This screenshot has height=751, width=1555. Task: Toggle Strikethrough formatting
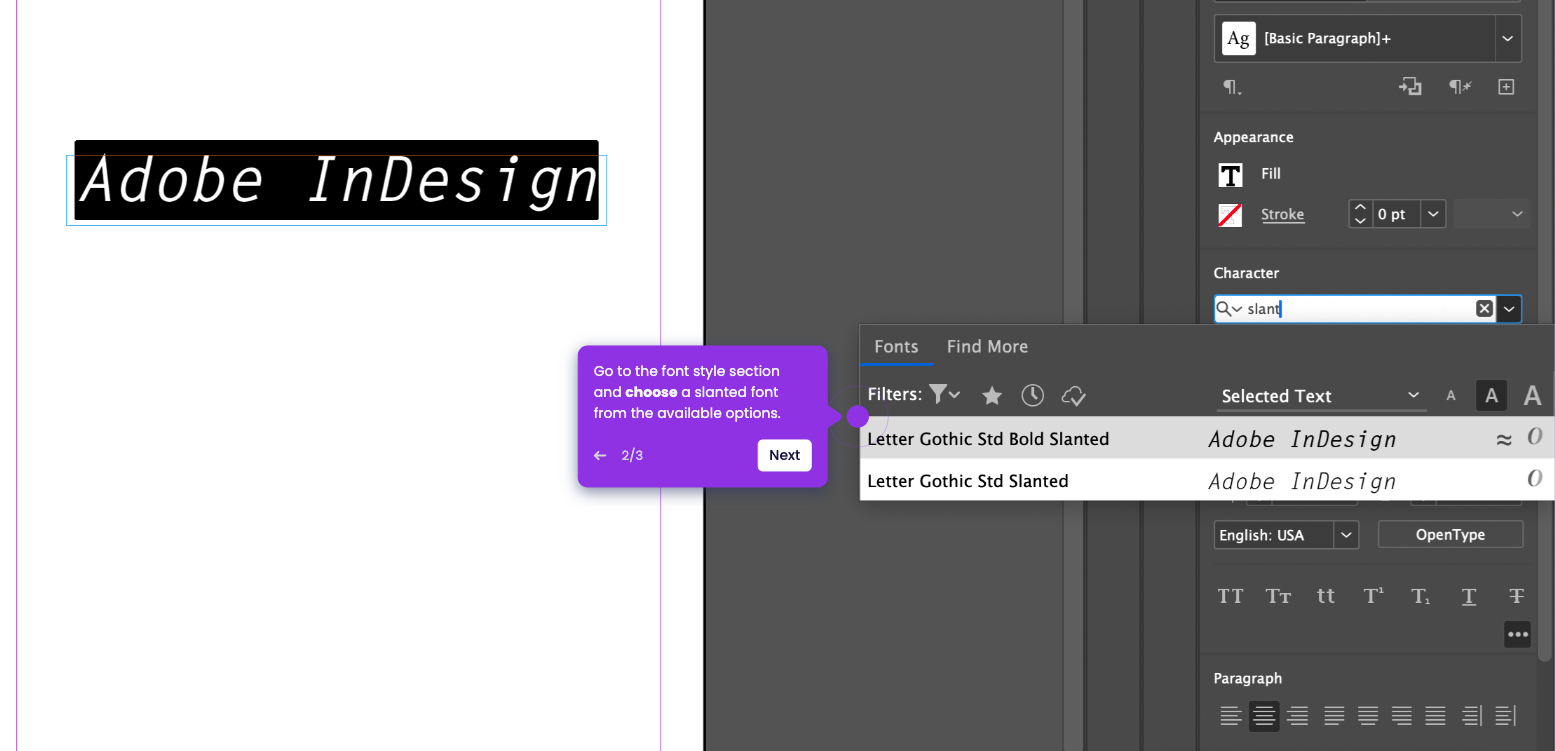(1516, 597)
